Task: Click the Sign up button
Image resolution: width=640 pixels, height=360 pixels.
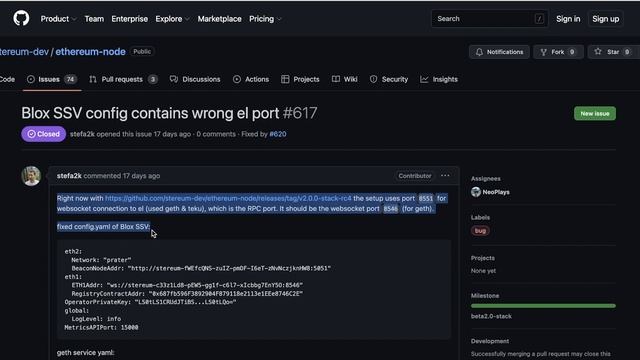Action: tap(605, 19)
